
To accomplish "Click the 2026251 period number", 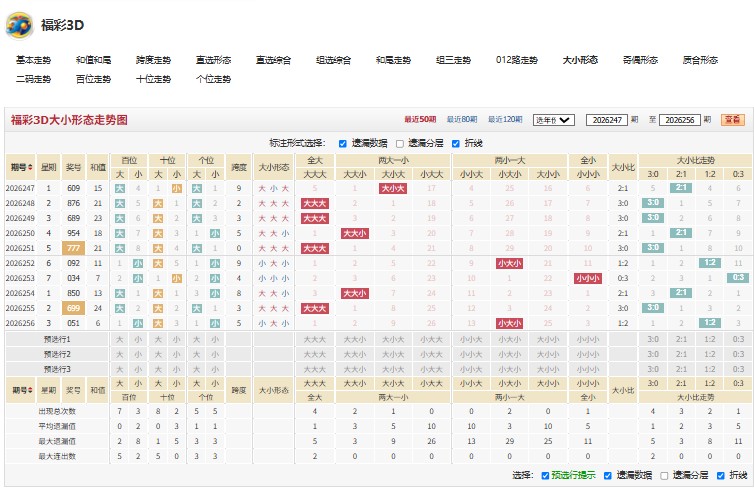I will (x=20, y=248).
